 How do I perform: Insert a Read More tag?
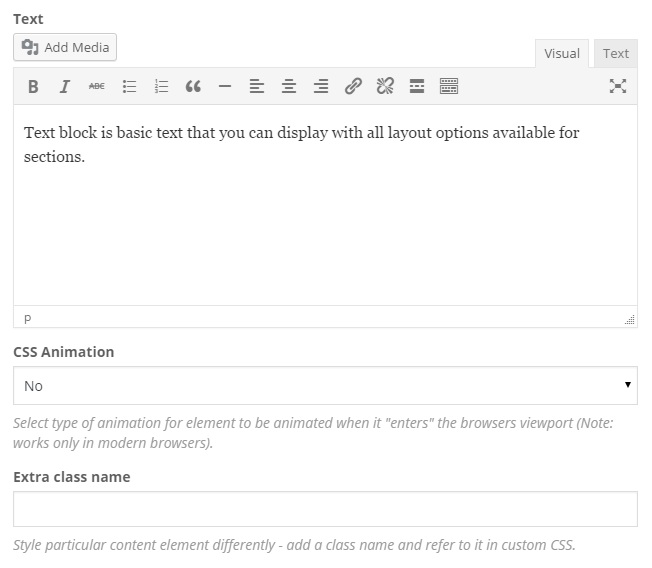pyautogui.click(x=417, y=87)
